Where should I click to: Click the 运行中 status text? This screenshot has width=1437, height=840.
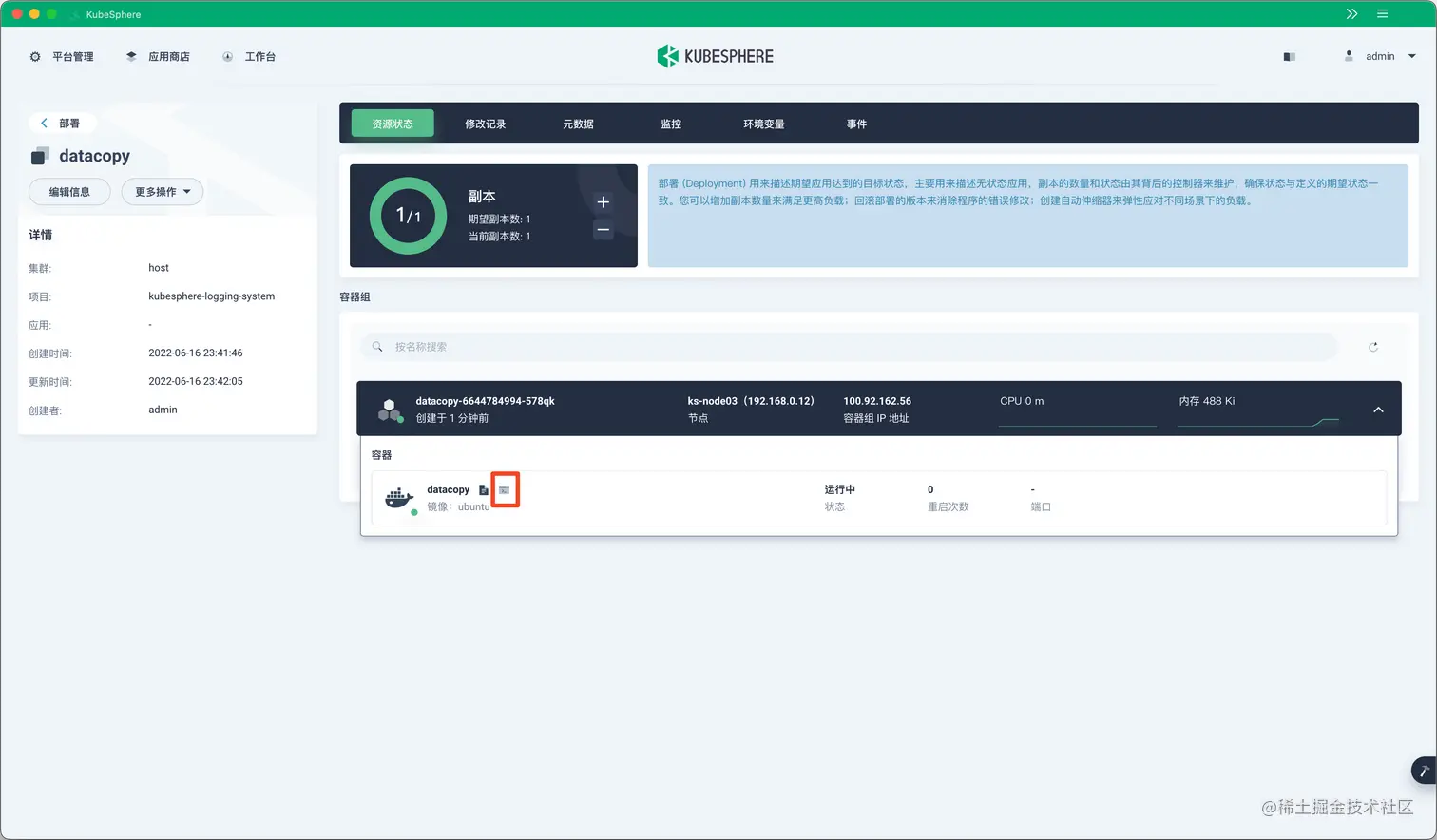840,489
